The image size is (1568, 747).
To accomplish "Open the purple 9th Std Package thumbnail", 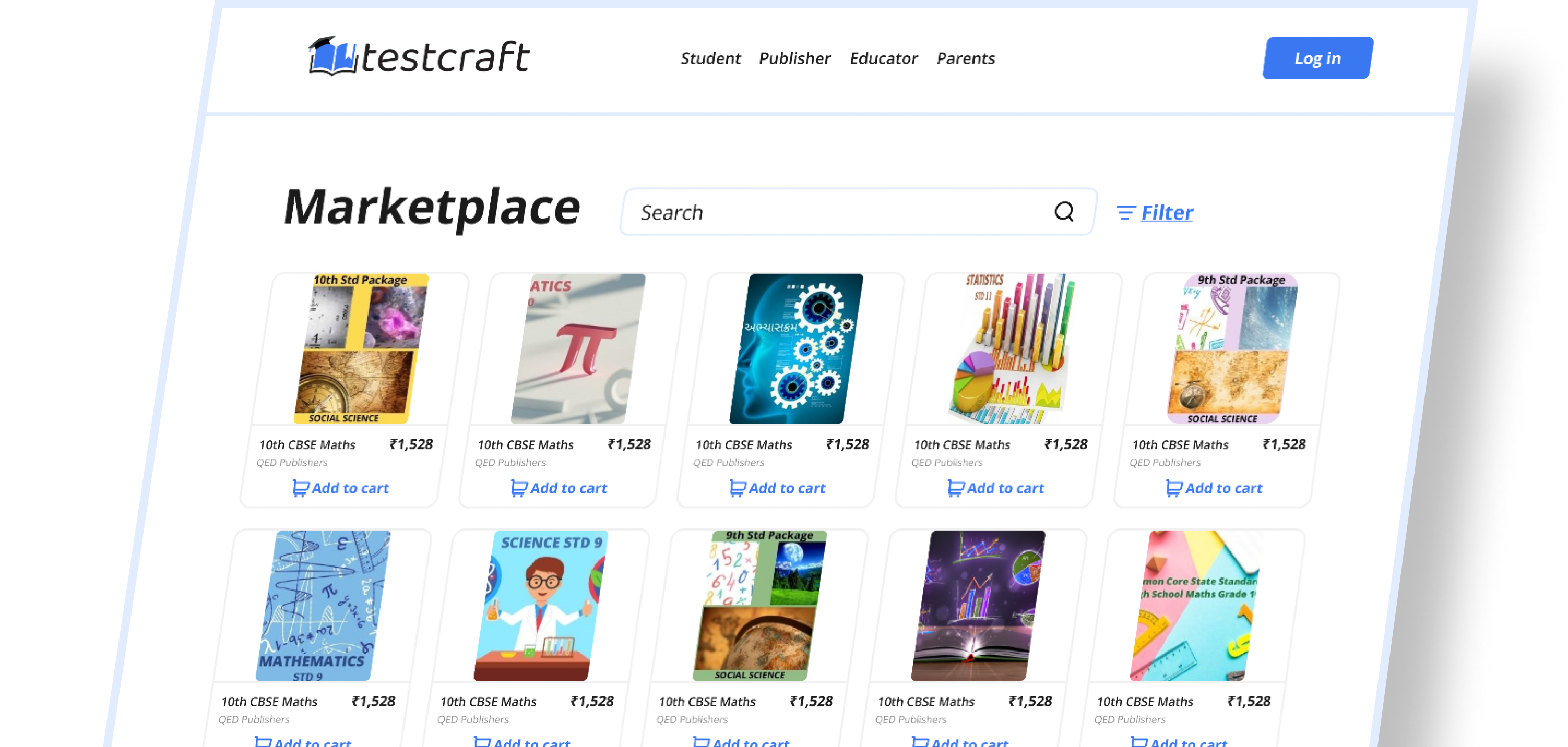I will 1232,348.
